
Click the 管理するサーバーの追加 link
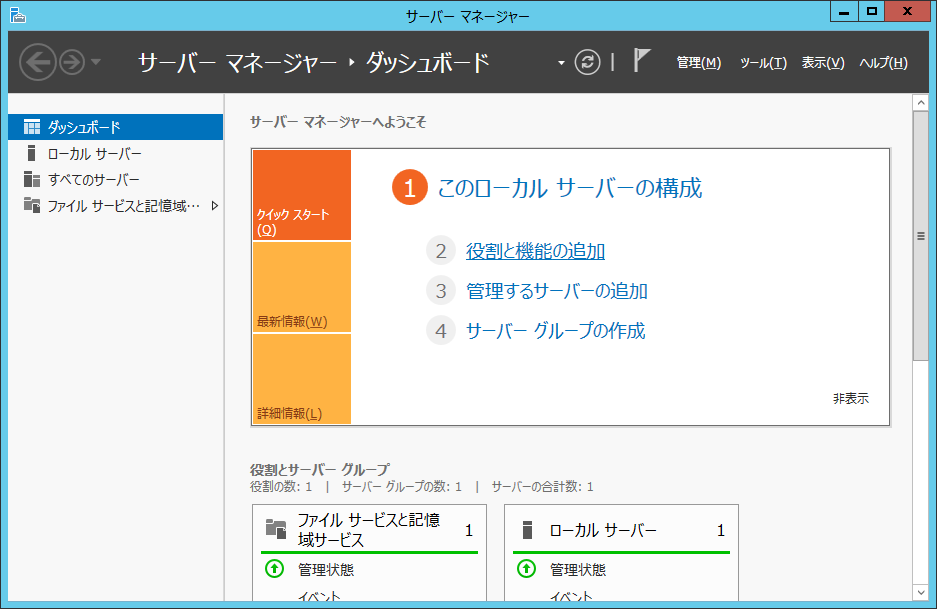pyautogui.click(x=556, y=291)
